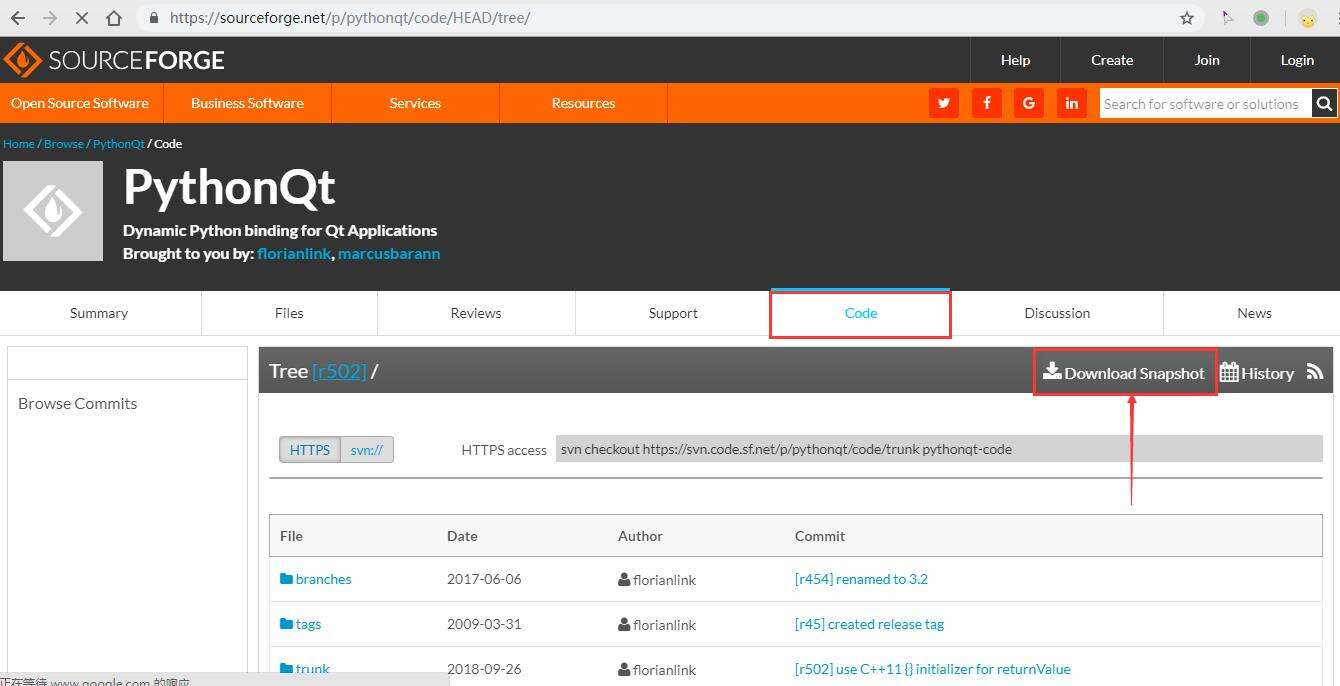Stop loading the page
Viewport: 1340px width, 686px height.
(82, 18)
